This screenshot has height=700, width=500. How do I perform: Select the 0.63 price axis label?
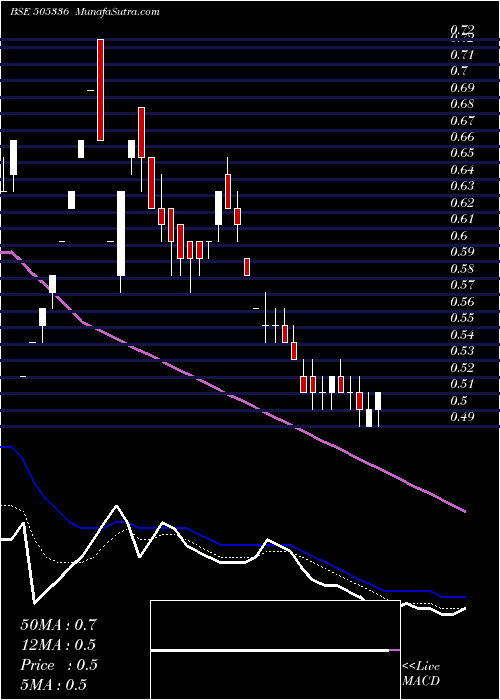tap(462, 186)
